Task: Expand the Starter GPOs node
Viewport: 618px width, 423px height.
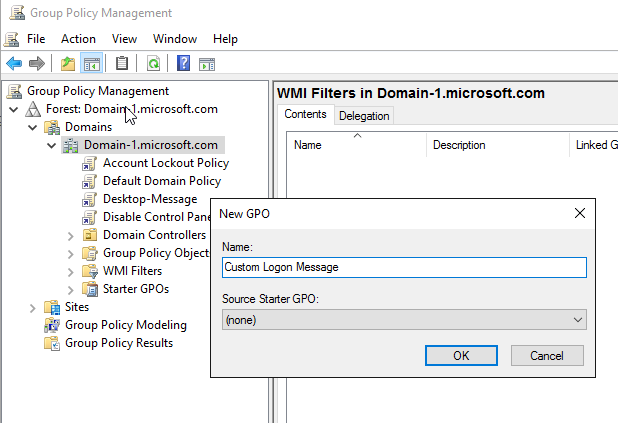Action: [x=71, y=290]
